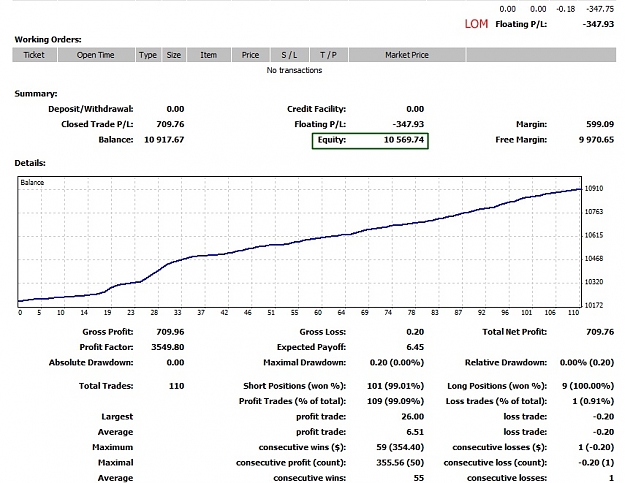Image resolution: width=625 pixels, height=483 pixels.
Task: Click the average profit trade value 6.51
Action: coord(415,432)
